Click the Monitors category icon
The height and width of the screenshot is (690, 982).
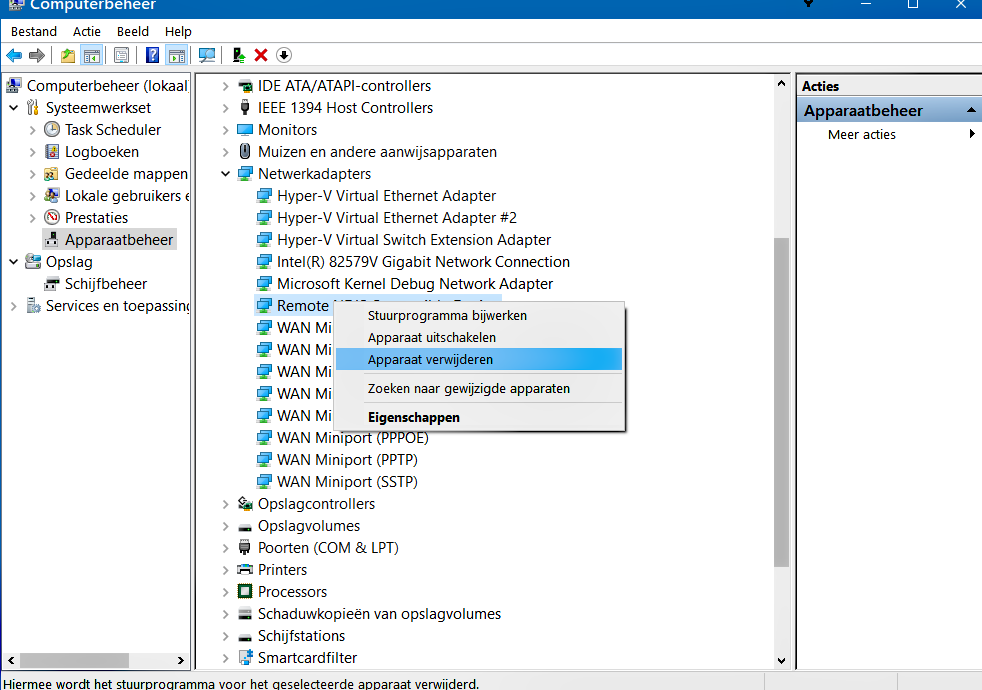[x=245, y=130]
